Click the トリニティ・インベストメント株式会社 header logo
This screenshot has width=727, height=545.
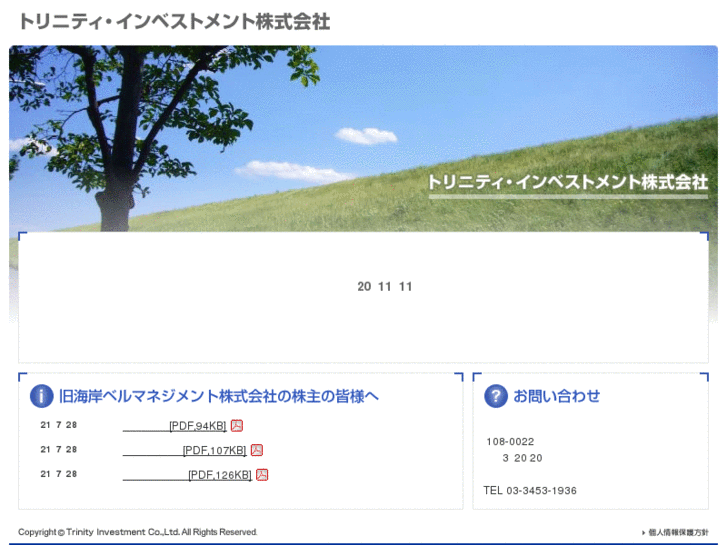click(174, 22)
